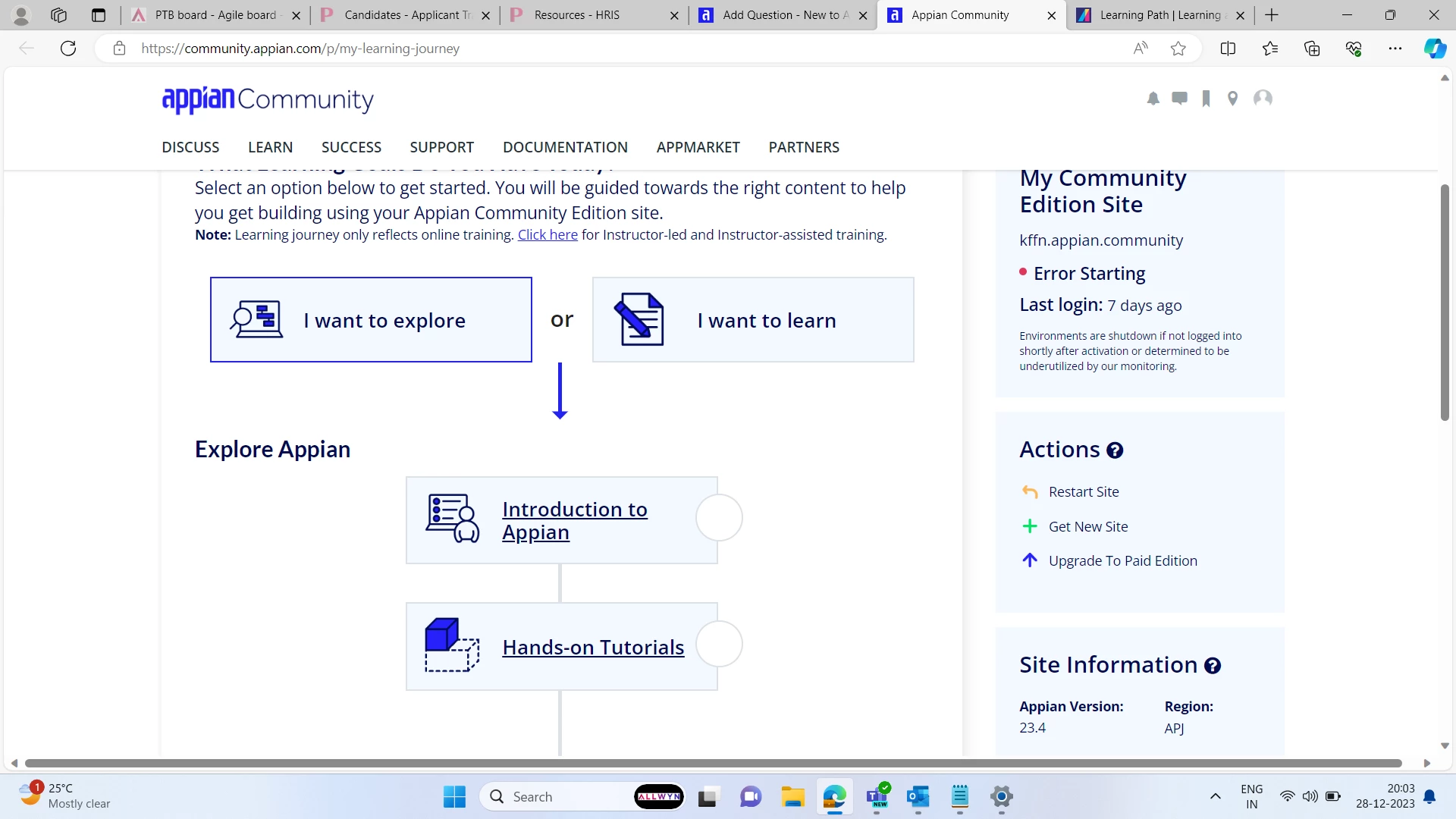Open the PARTNERS menu
1456x819 pixels.
click(804, 147)
